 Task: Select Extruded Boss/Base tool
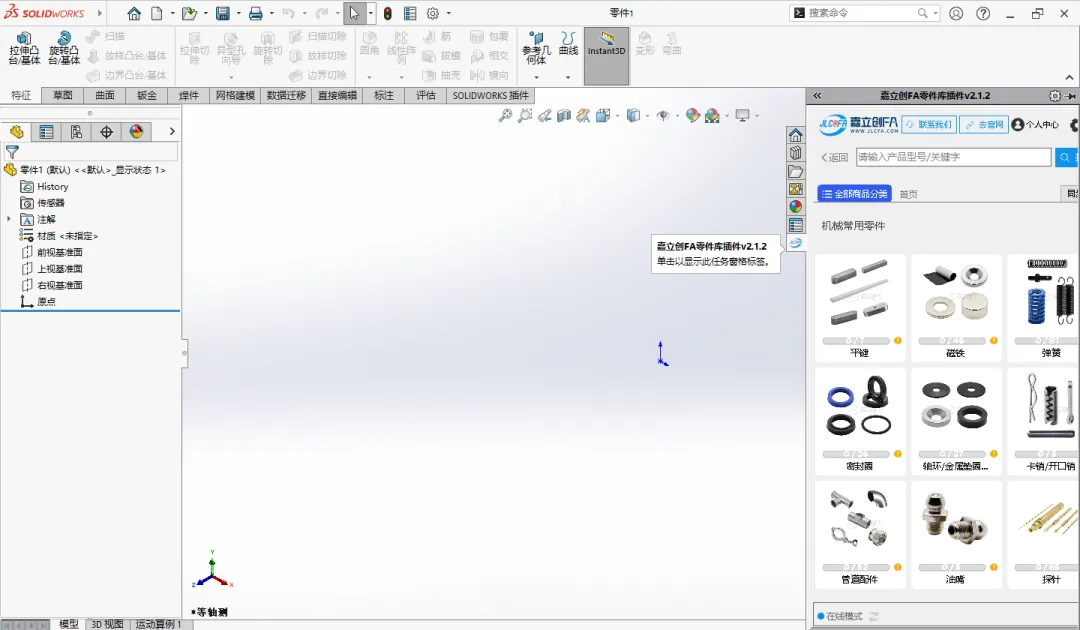pyautogui.click(x=24, y=48)
